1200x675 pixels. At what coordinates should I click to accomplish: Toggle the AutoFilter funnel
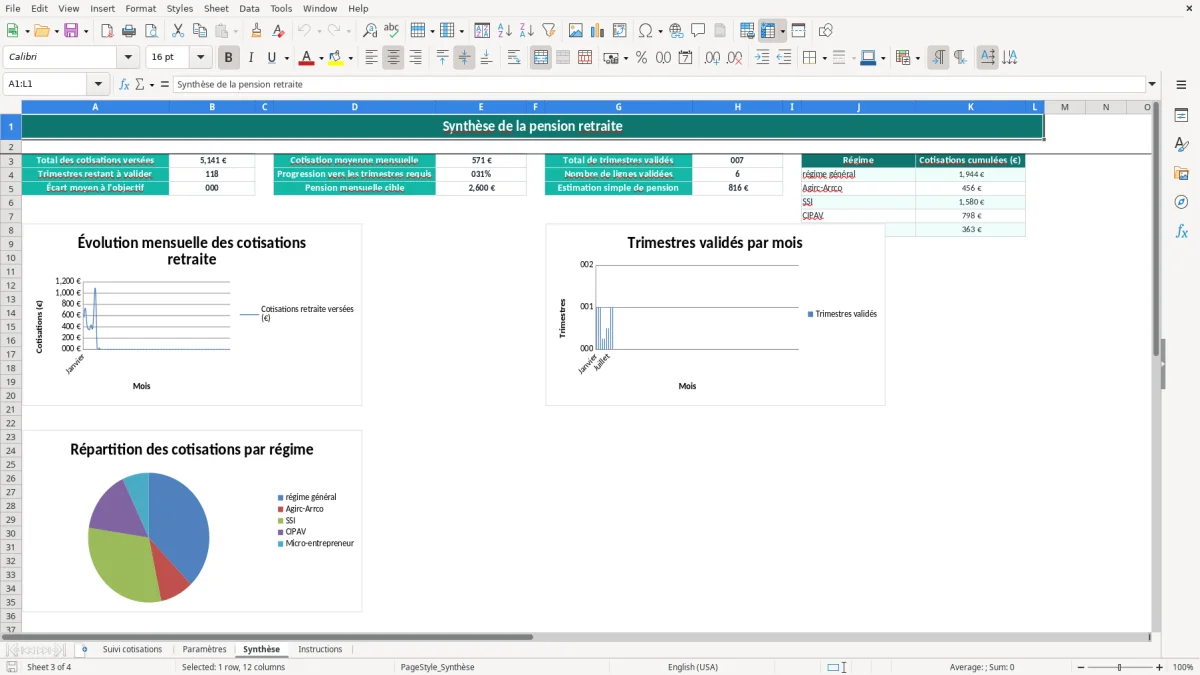[549, 31]
